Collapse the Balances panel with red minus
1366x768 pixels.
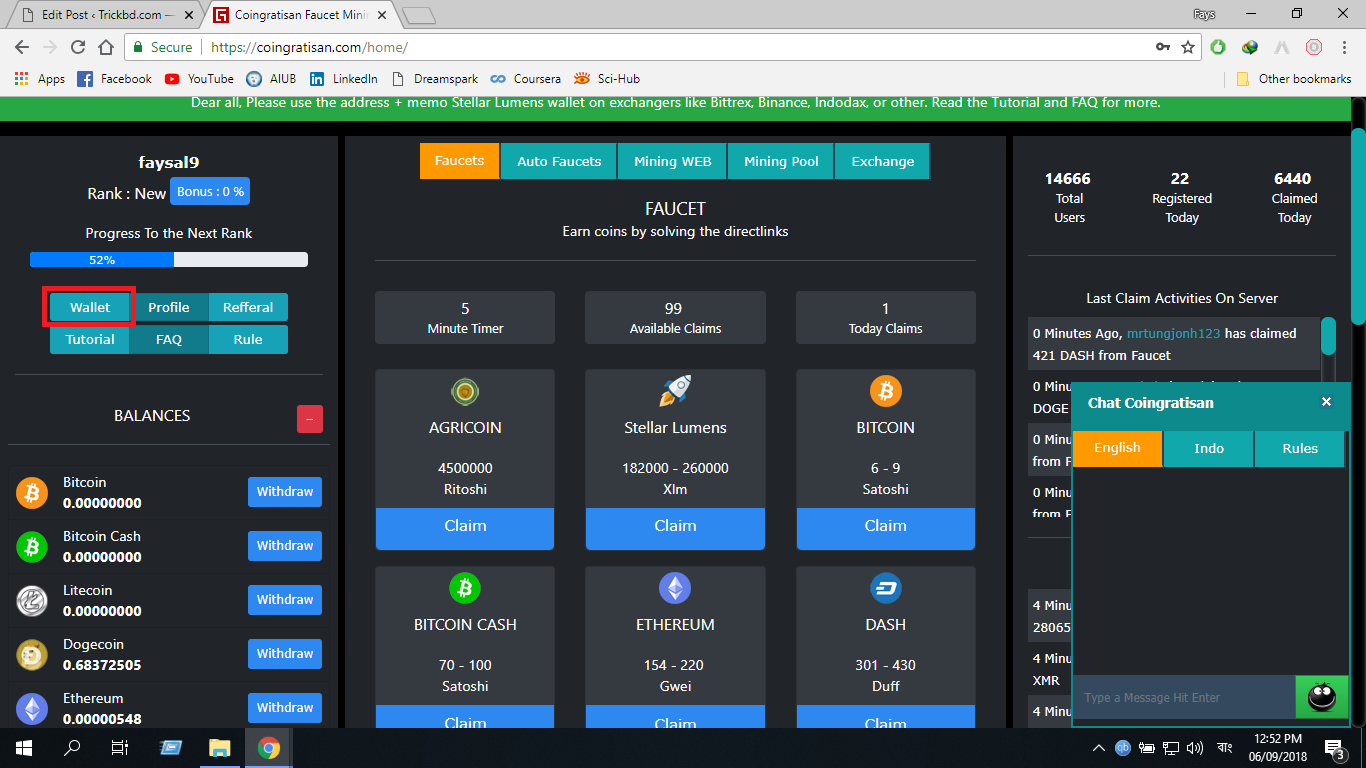pos(310,420)
